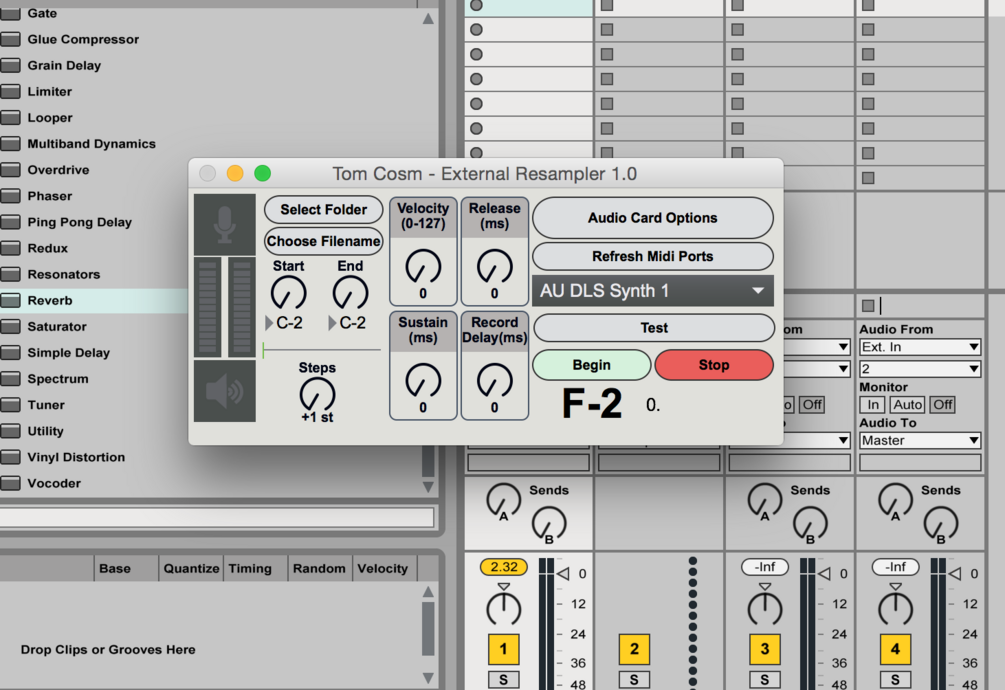This screenshot has height=690, width=1005.
Task: Click the Steps knob showing +1 st
Action: click(x=317, y=395)
